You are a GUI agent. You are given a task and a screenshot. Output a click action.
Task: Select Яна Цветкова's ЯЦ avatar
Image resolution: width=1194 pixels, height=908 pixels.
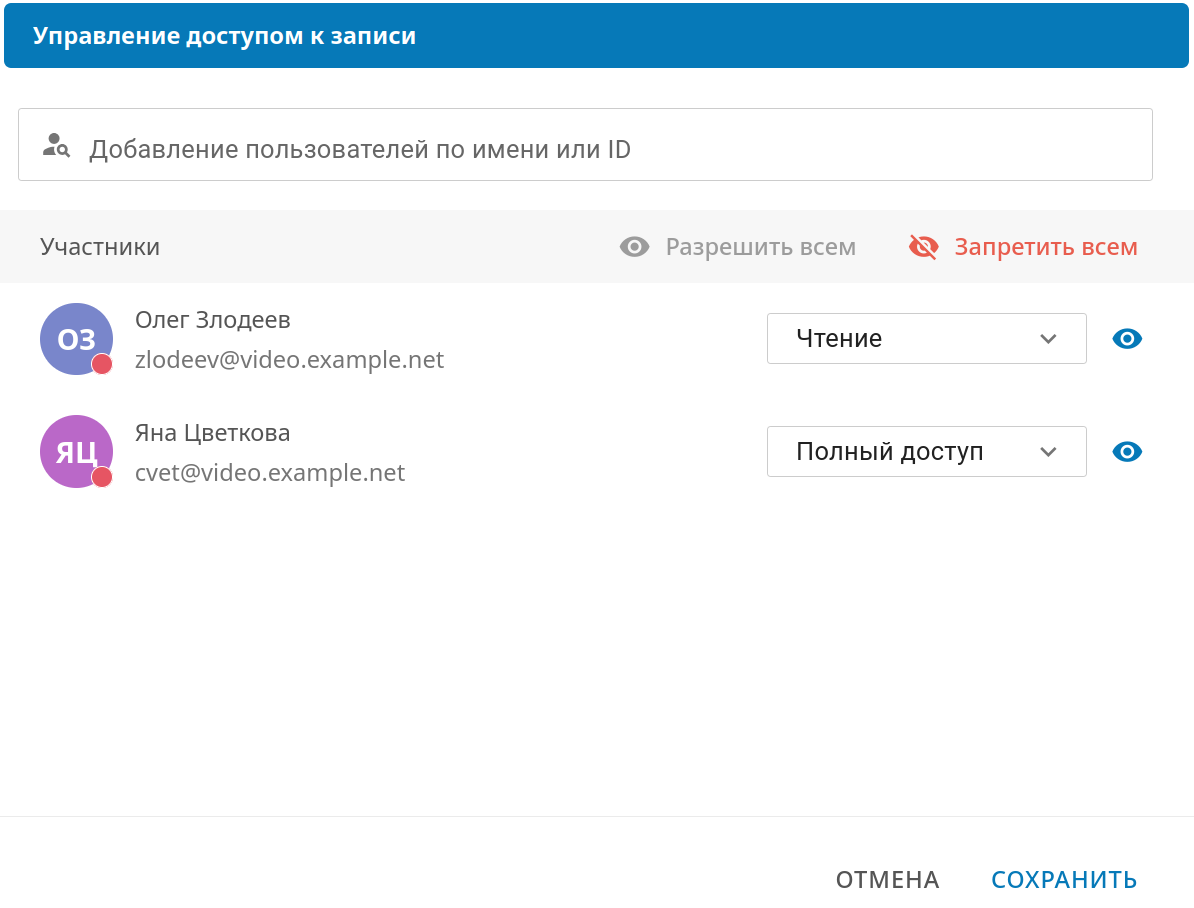pyautogui.click(x=76, y=451)
